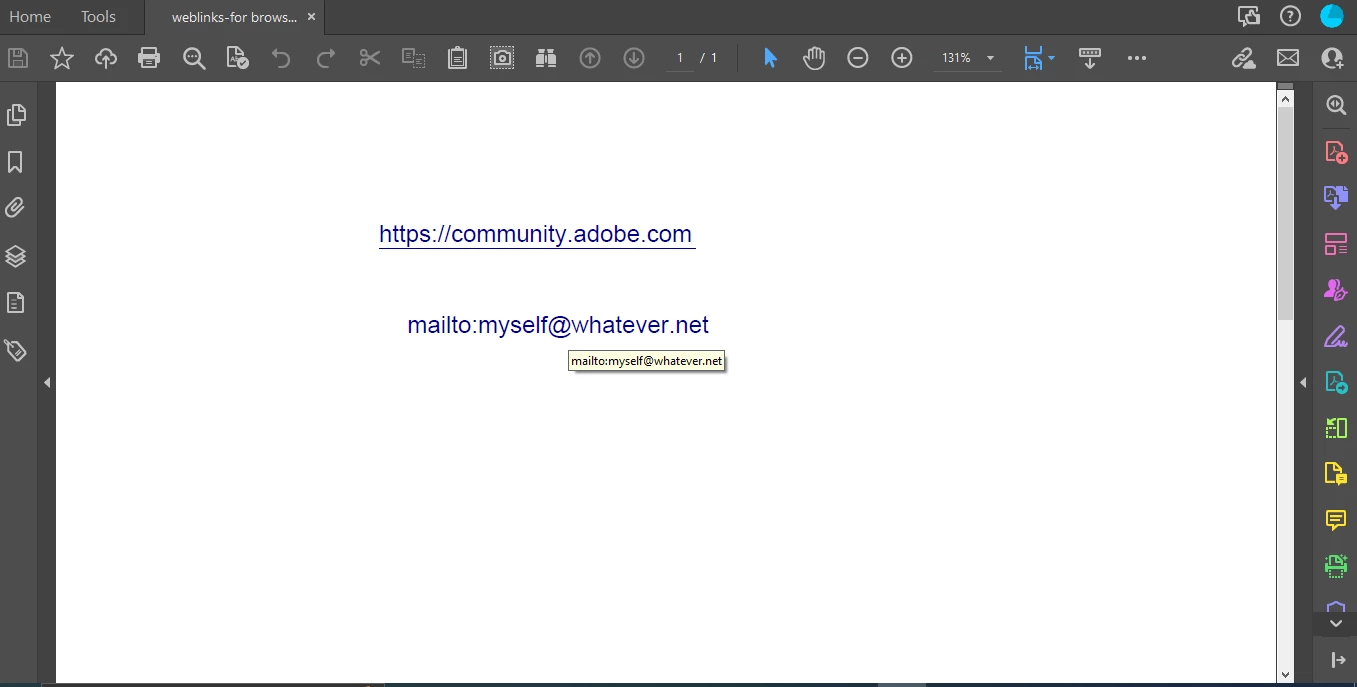Viewport: 1357px width, 687px height.
Task: Open Create PDF tool in right pane
Action: pyautogui.click(x=1336, y=152)
